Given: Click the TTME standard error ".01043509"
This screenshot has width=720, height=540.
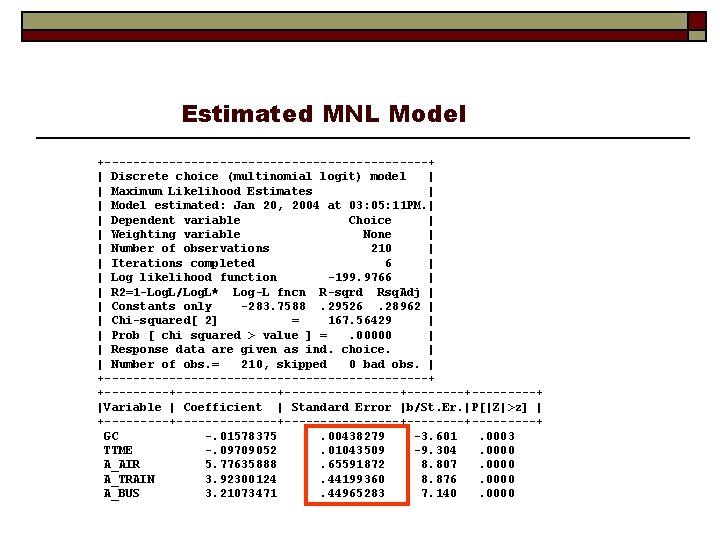Looking at the screenshot, I should pos(352,450).
